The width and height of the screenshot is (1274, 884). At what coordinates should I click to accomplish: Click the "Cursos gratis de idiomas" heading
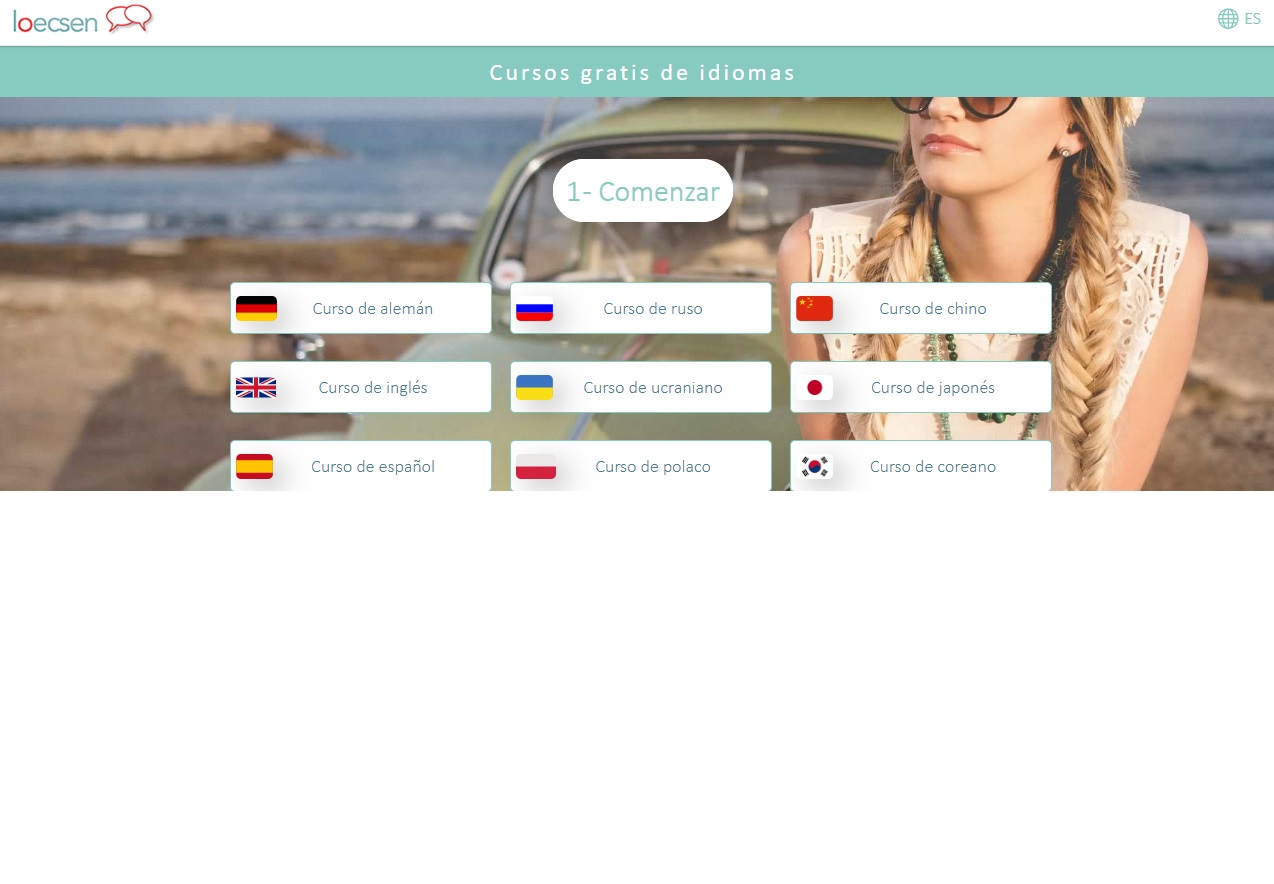click(642, 73)
